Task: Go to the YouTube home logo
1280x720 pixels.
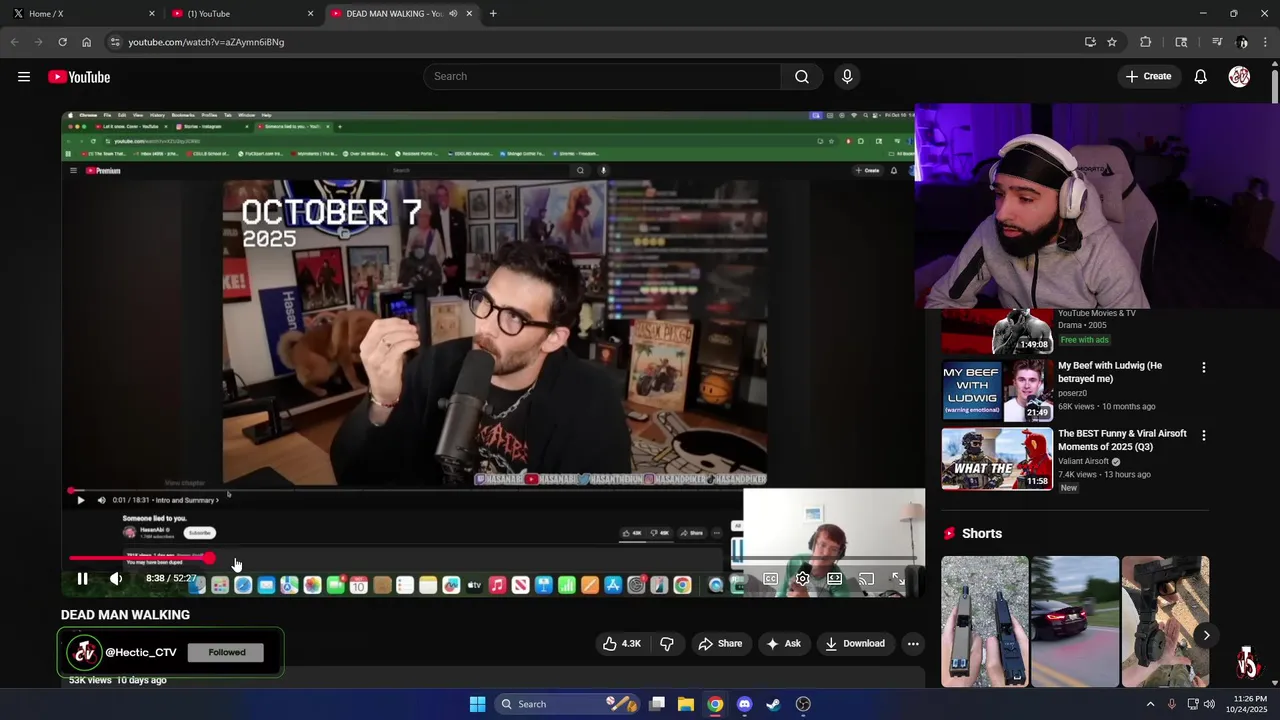Action: click(79, 77)
